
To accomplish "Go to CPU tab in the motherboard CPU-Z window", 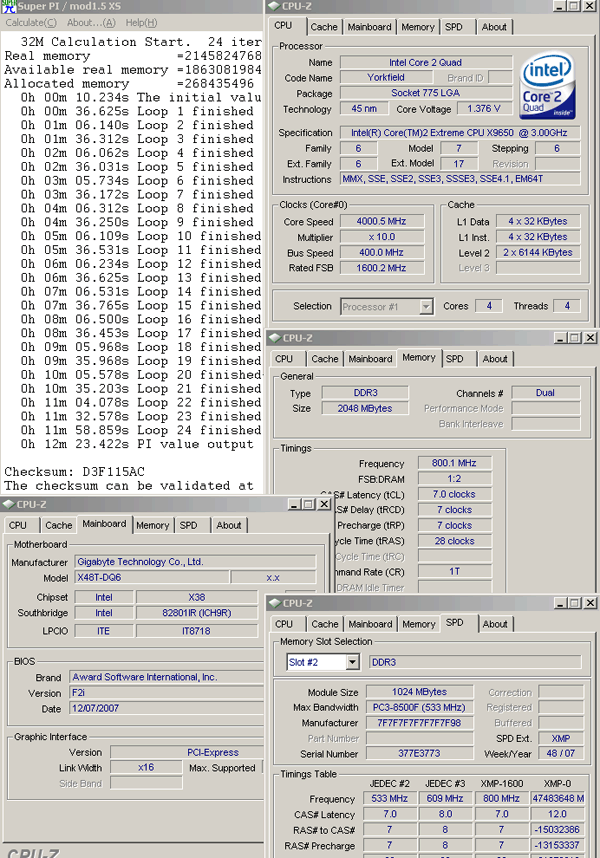I will [18, 525].
